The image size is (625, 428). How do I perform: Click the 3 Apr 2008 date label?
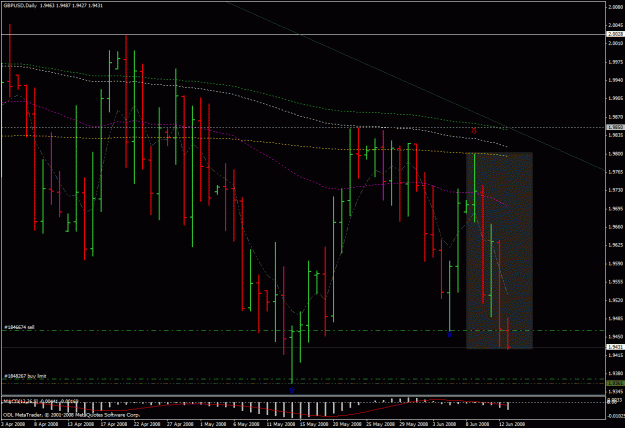click(x=13, y=424)
